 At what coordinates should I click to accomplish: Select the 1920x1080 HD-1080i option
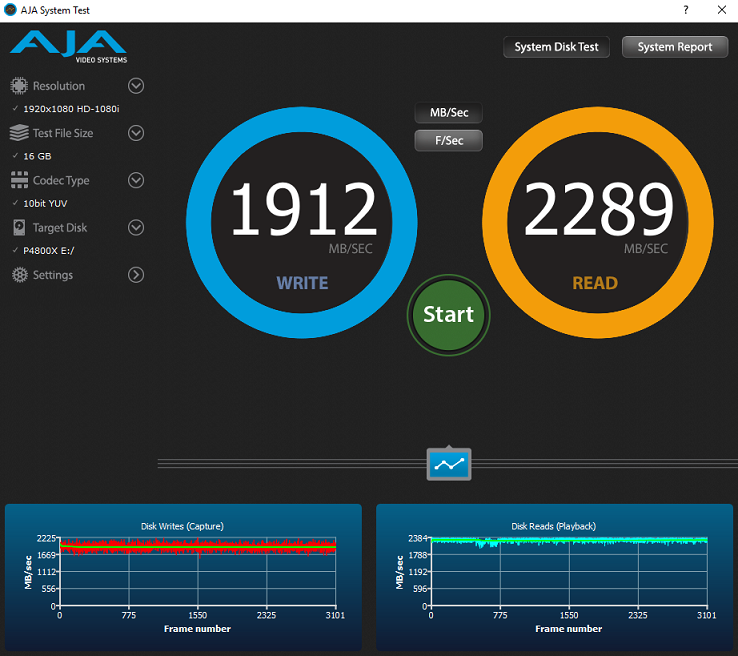click(72, 109)
